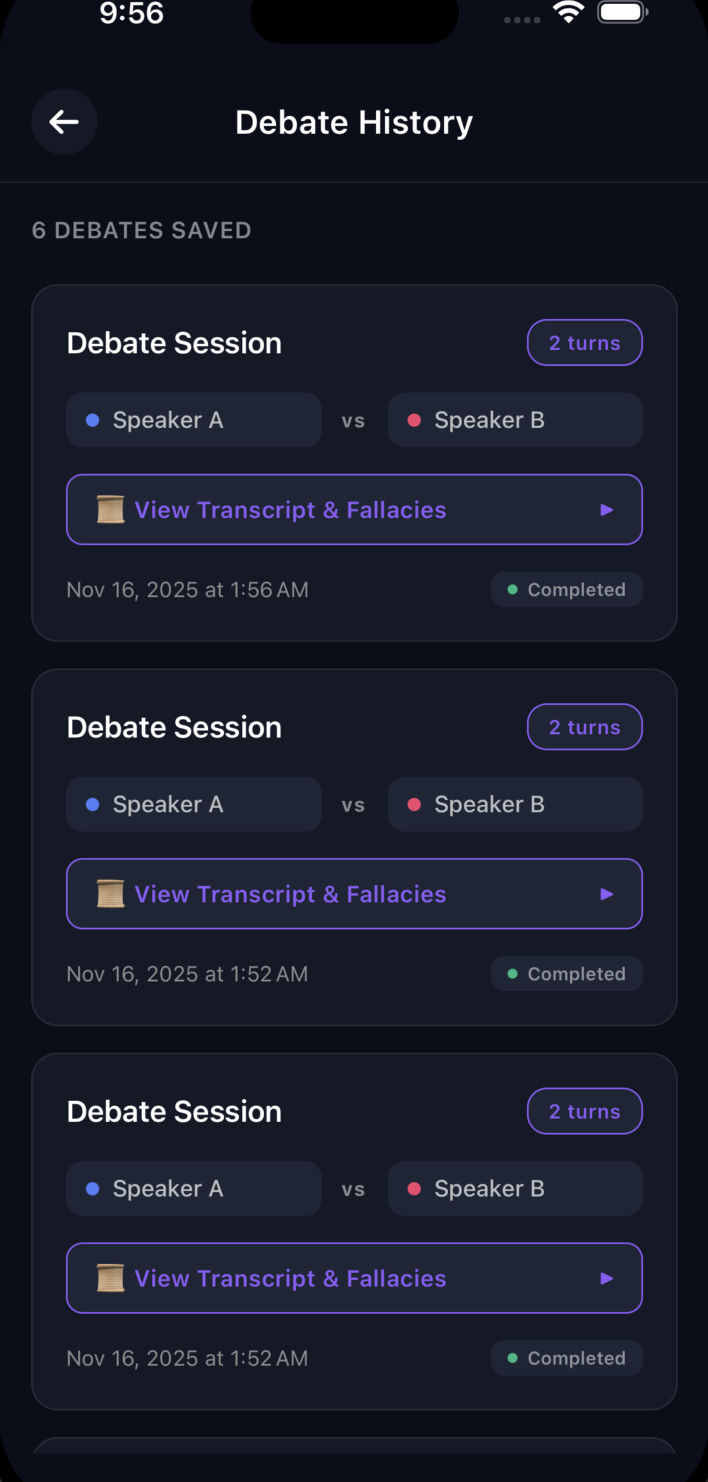Tap the Completed status badge in the first card
The image size is (708, 1482).
click(x=566, y=590)
